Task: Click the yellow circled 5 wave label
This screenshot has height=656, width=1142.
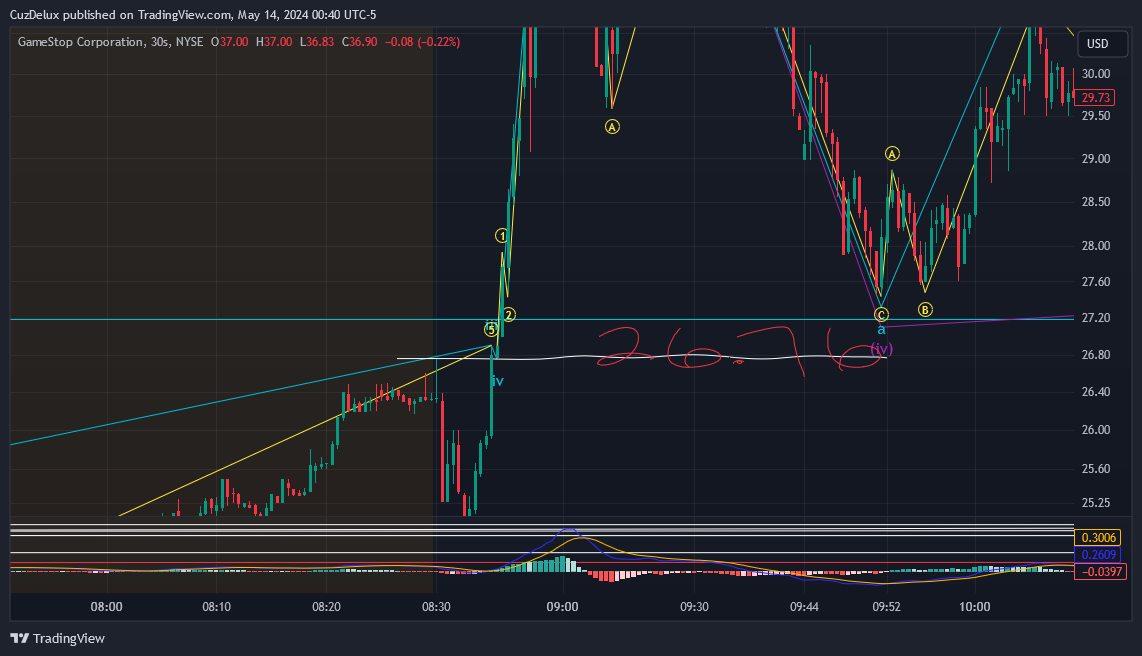Action: coord(492,329)
